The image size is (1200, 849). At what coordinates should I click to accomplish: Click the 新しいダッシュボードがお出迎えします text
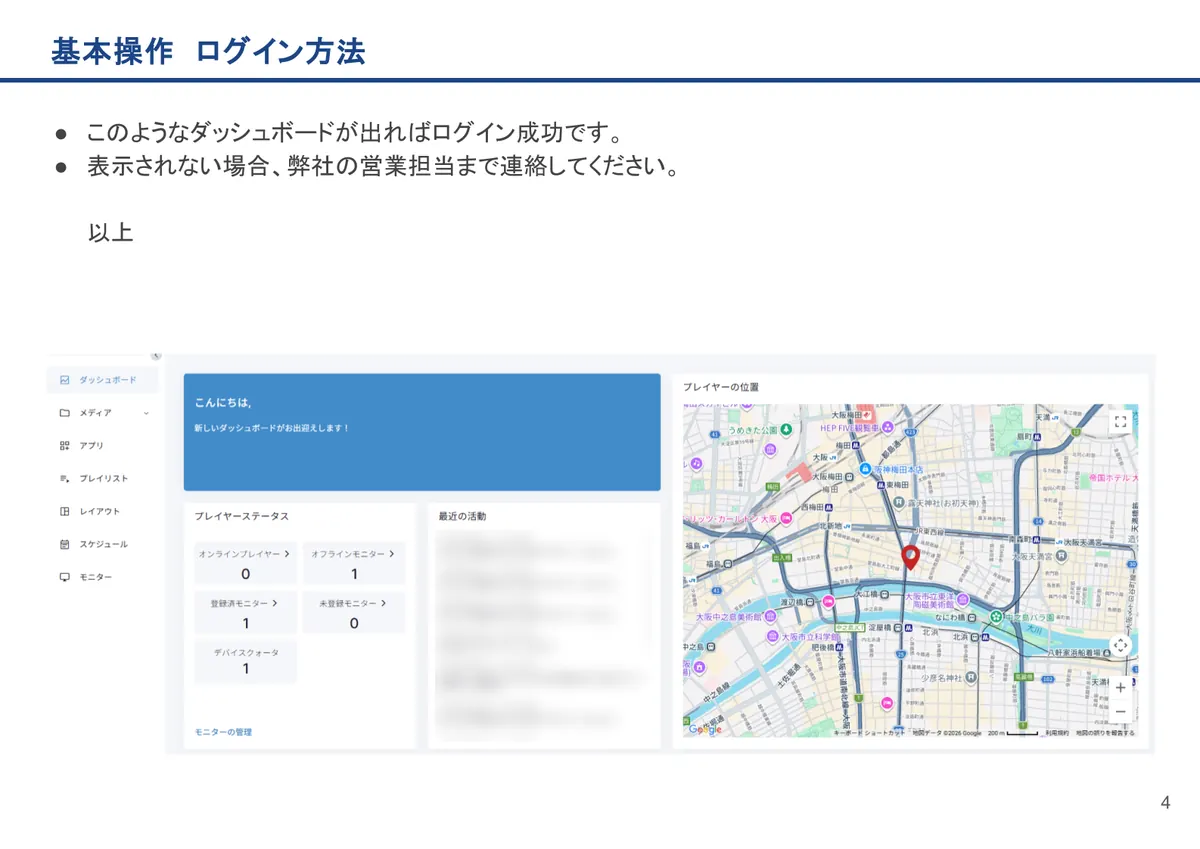coord(272,428)
